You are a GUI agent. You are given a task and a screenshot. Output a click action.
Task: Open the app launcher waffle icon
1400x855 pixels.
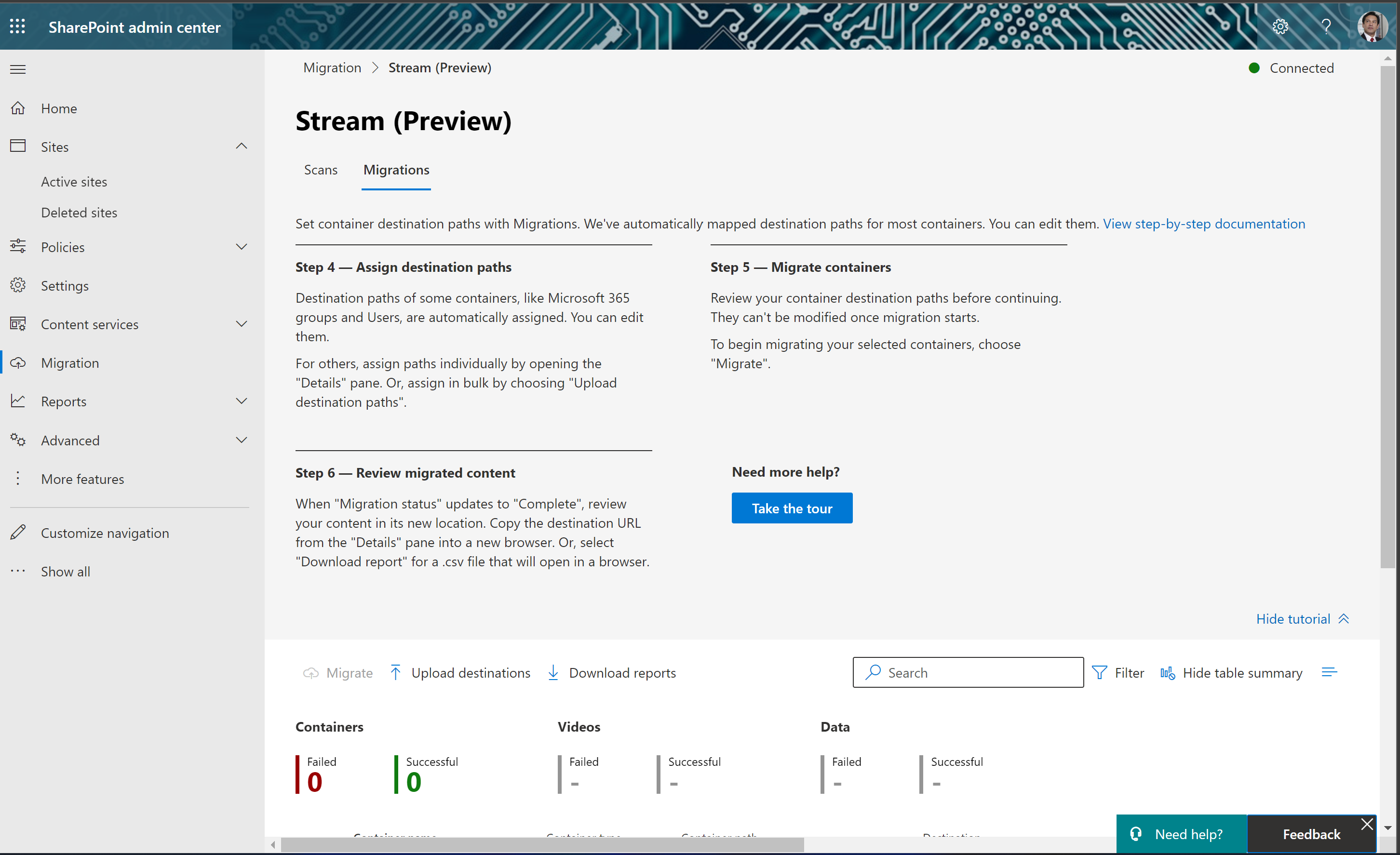pyautogui.click(x=18, y=26)
